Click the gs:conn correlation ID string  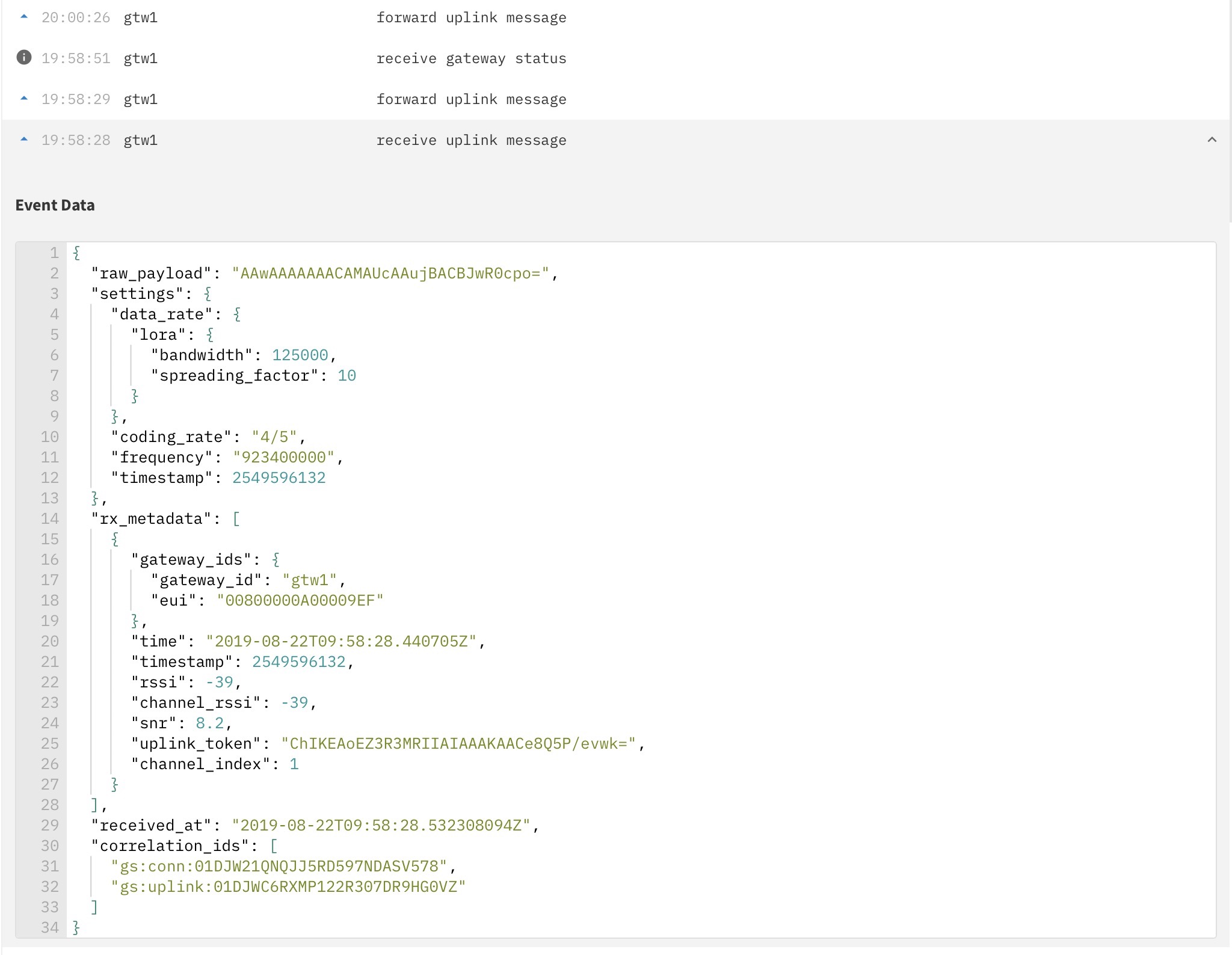point(279,867)
